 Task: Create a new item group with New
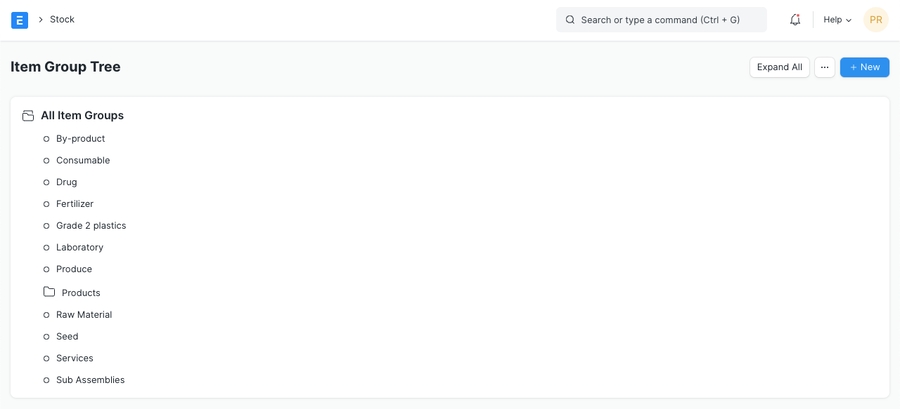[x=864, y=67]
